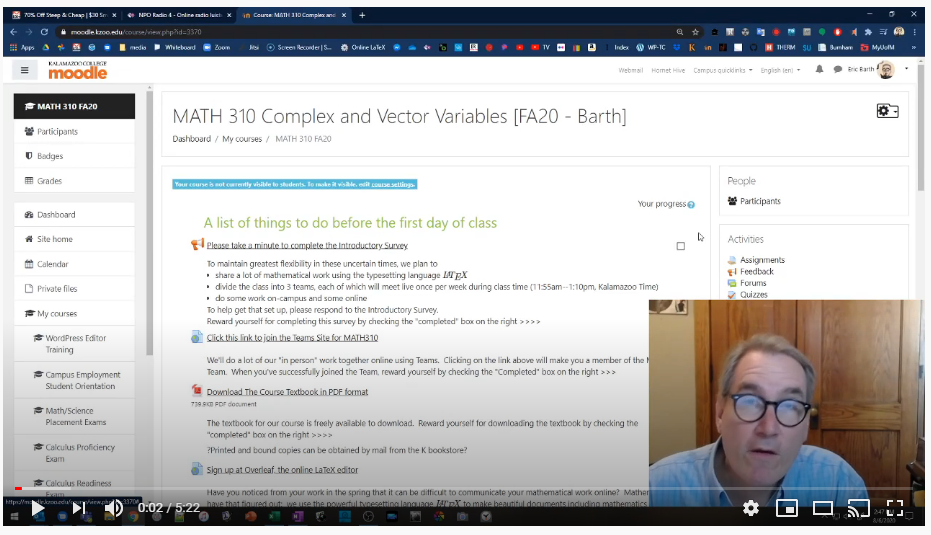Expand Campus quicklinks dropdown
Screen dimensions: 931x535
coord(723,70)
